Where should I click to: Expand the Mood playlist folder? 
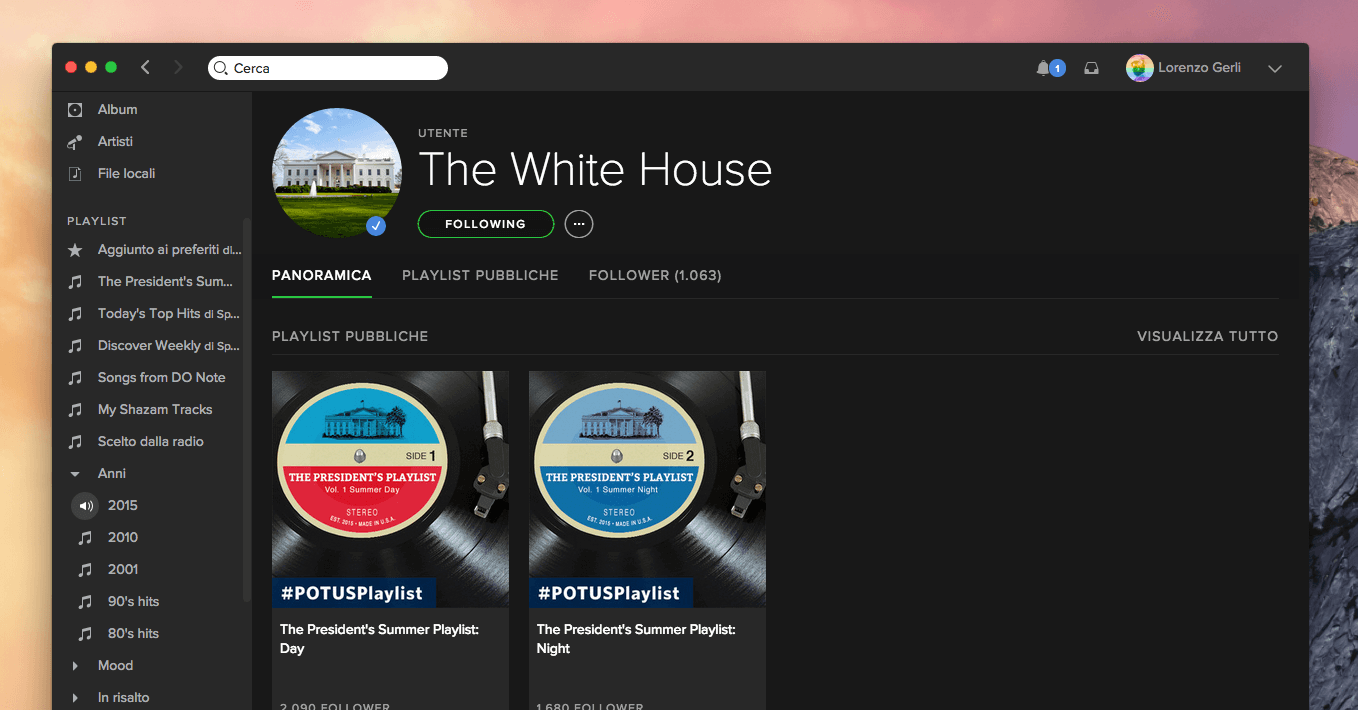point(75,666)
